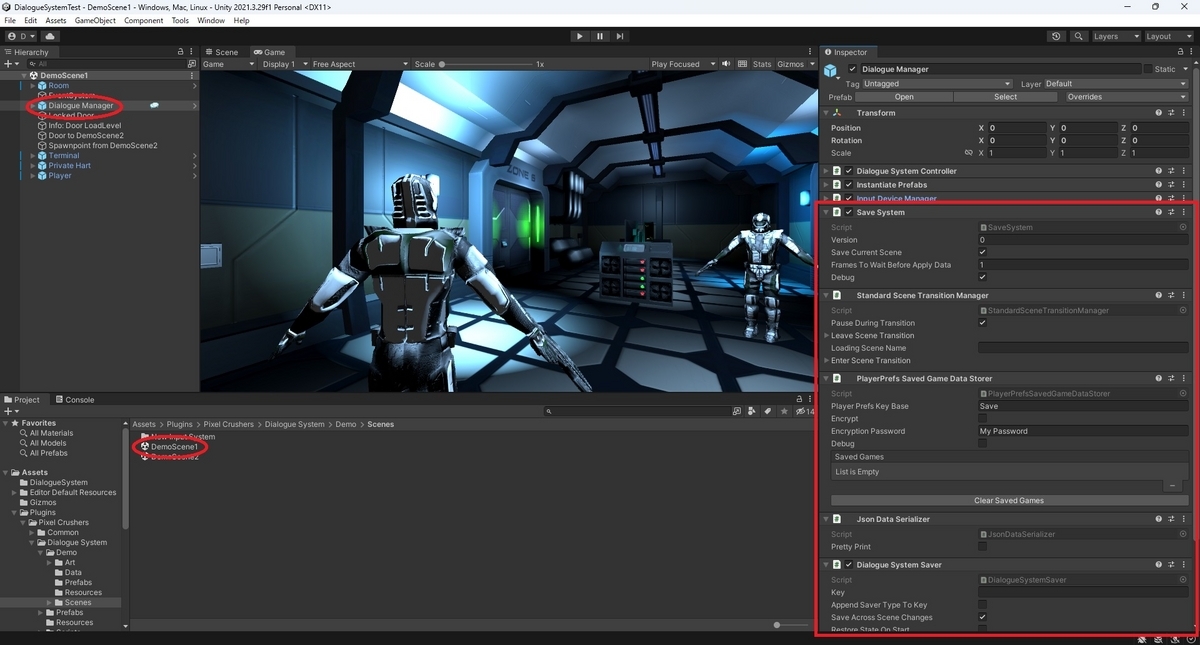Toggle the Static checkbox in Inspector
Viewport: 1200px width, 645px height.
(1148, 69)
